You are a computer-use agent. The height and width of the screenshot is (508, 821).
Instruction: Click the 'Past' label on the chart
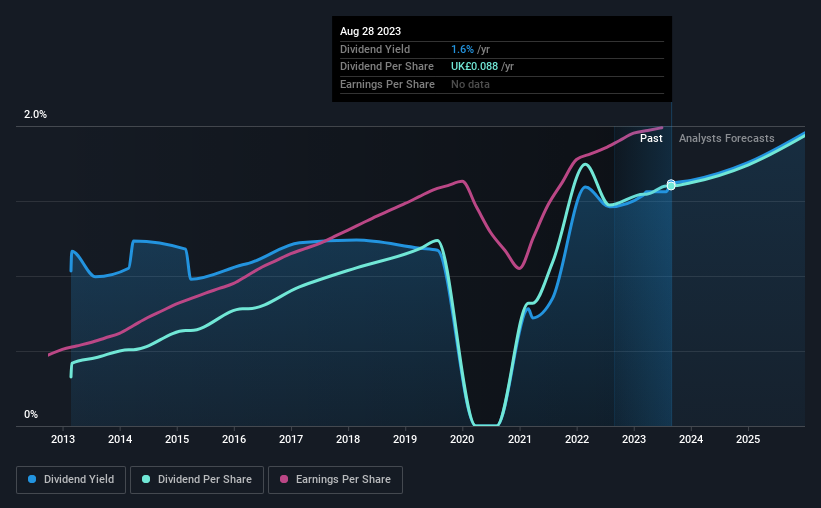coord(651,138)
